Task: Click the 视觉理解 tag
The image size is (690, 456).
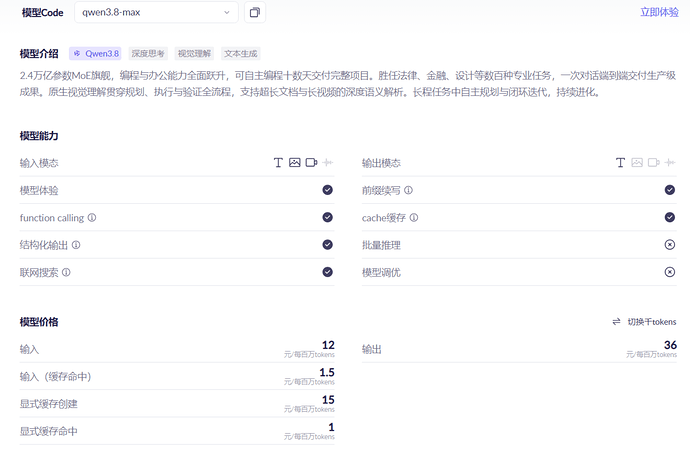Action: pos(194,54)
